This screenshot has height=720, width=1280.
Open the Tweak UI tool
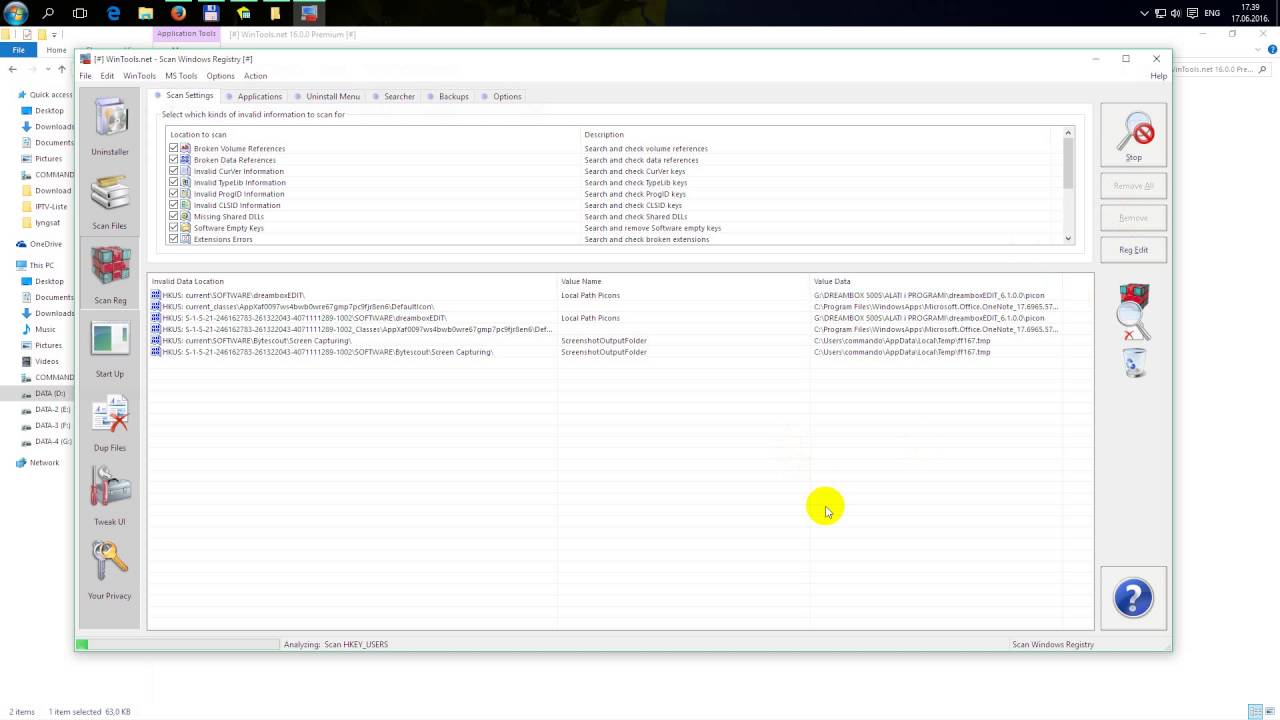[110, 496]
